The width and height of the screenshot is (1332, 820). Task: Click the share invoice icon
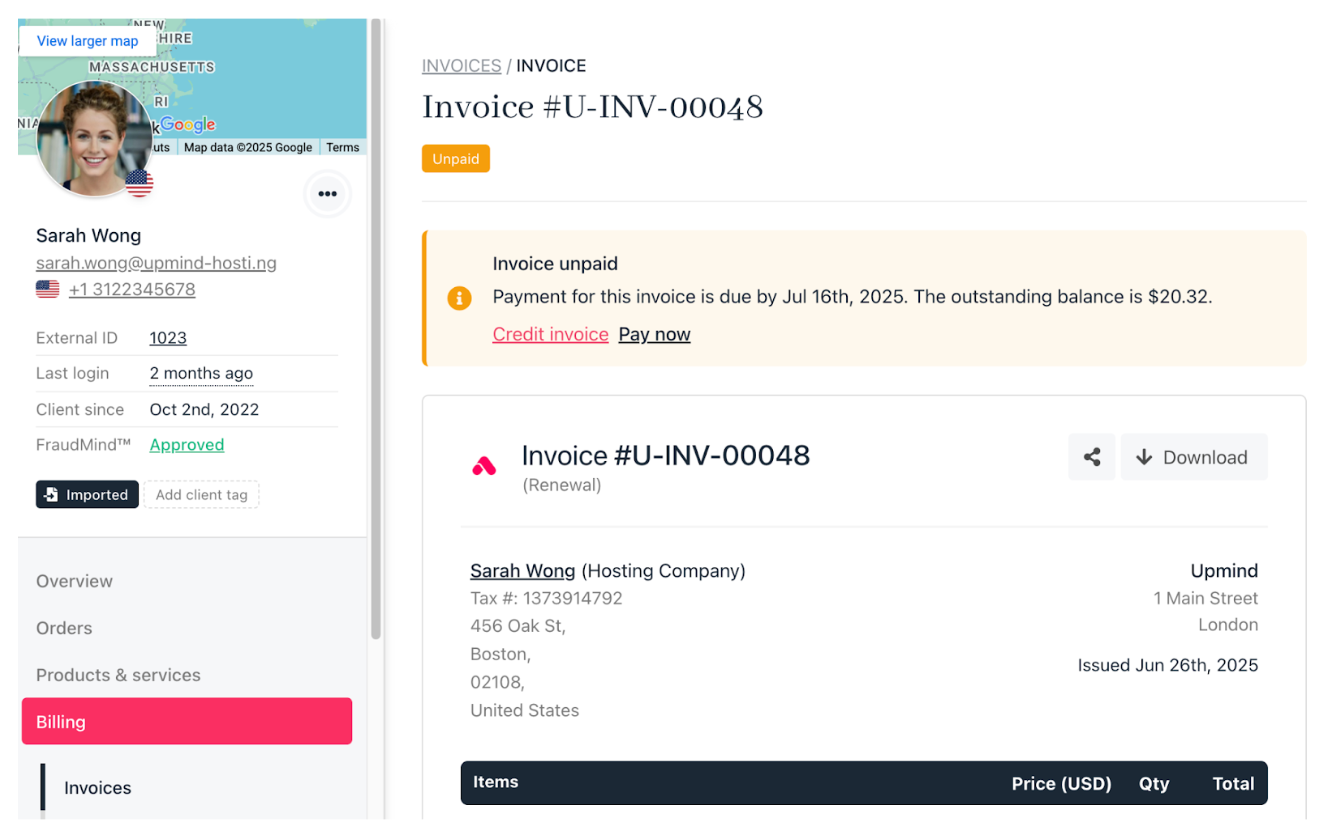pos(1092,457)
